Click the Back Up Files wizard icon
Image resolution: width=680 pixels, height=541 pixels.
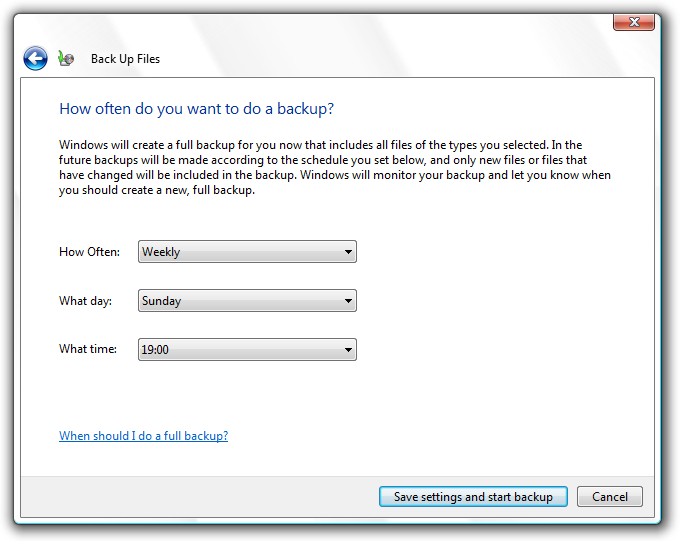click(x=66, y=59)
